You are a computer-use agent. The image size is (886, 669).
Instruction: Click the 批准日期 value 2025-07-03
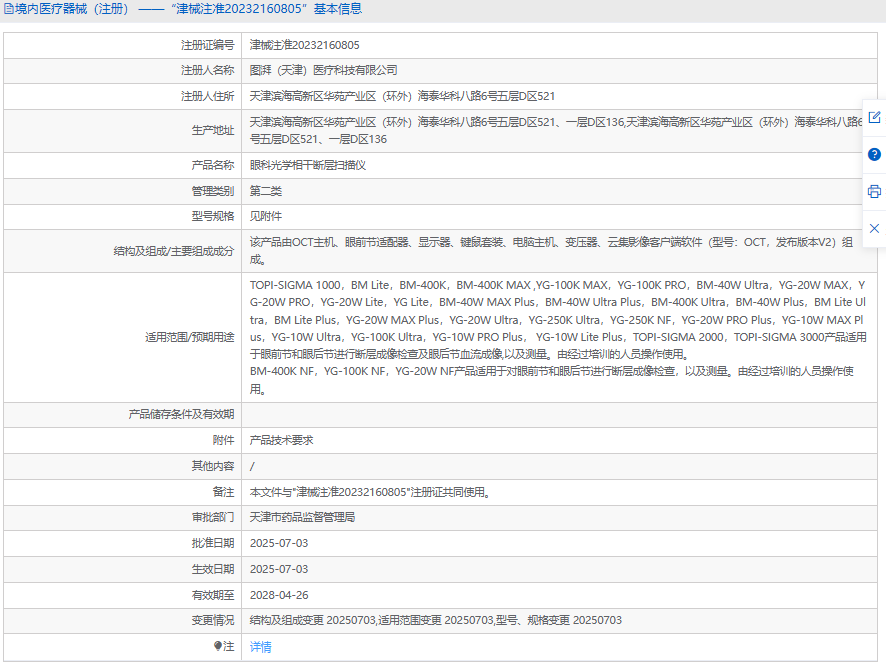279,544
